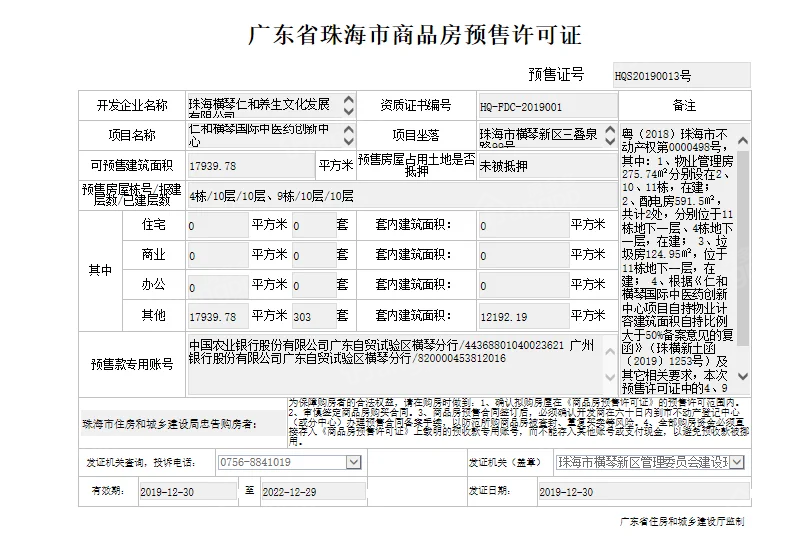The image size is (808, 538).
Task: Click the 其他 inner area field 12192.19
Action: click(524, 316)
